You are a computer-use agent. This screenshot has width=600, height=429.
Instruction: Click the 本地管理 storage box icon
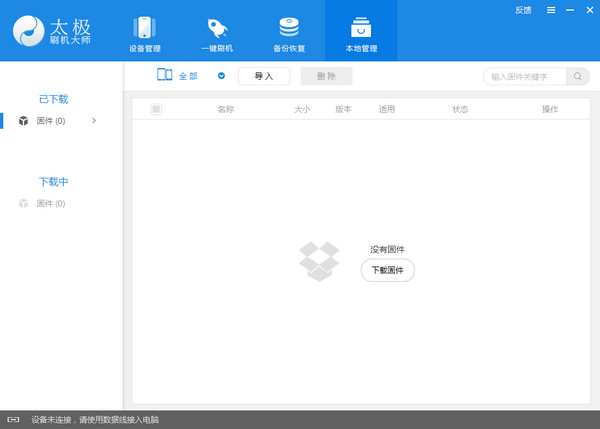(360, 27)
